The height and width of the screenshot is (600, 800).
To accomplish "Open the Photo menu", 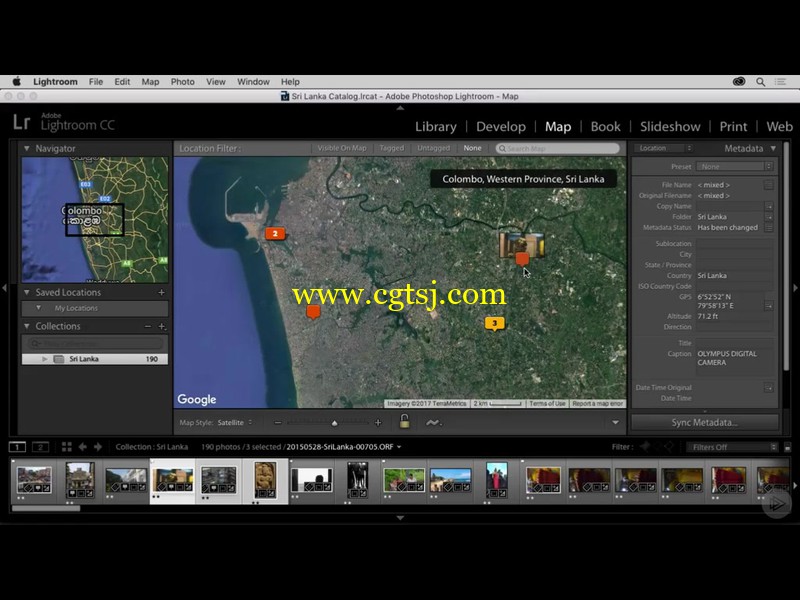I will [x=183, y=82].
